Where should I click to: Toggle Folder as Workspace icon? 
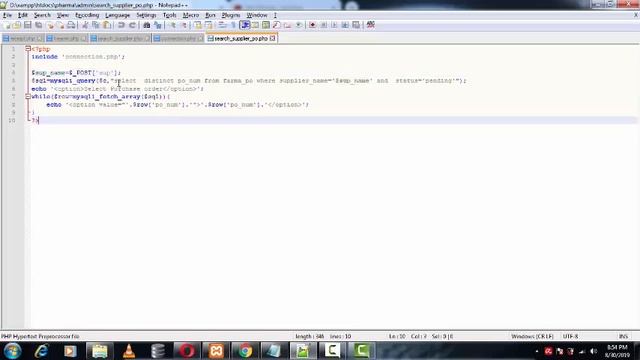tap(287, 25)
